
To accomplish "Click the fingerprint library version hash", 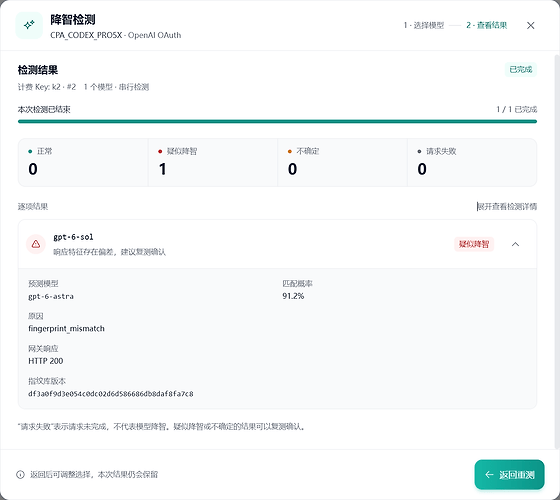I will tap(111, 394).
